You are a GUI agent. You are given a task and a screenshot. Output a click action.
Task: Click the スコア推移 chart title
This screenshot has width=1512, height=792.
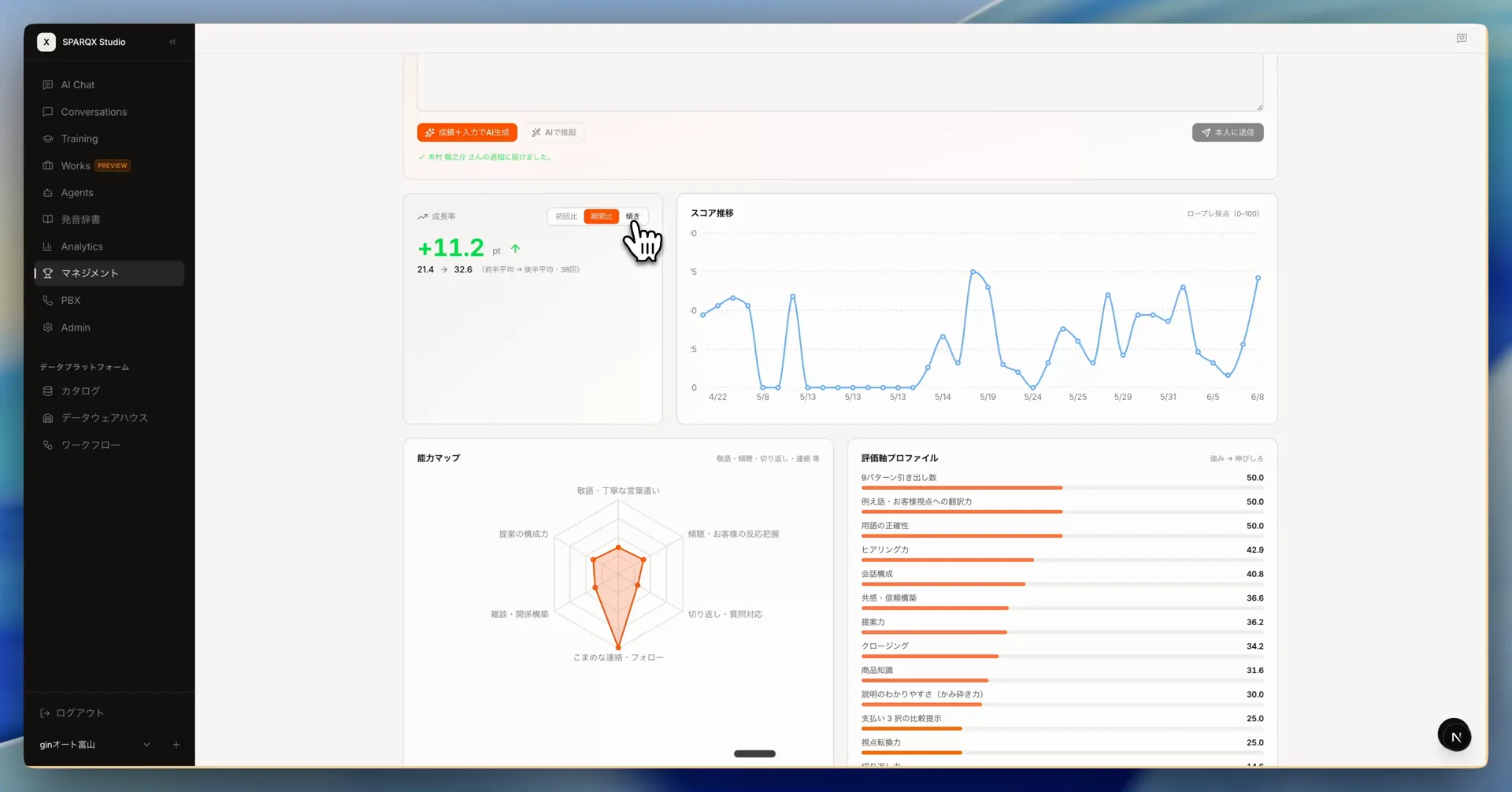[712, 213]
